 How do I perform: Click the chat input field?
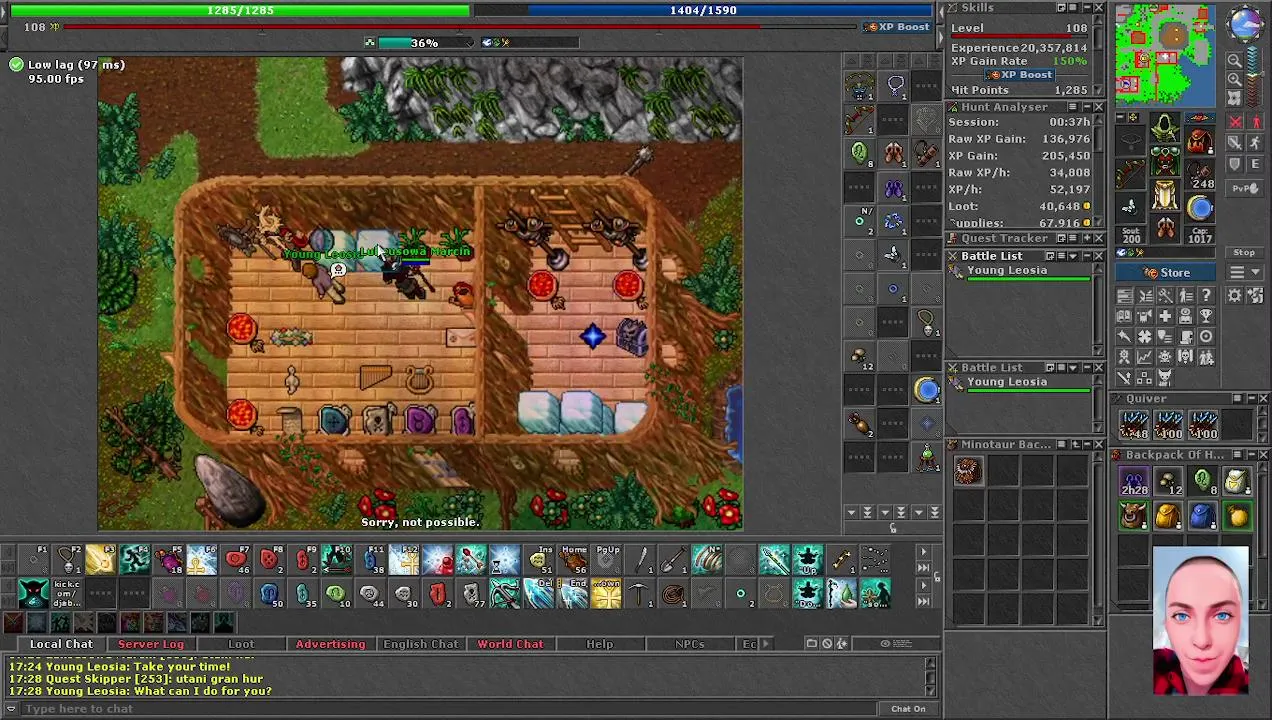[x=450, y=709]
